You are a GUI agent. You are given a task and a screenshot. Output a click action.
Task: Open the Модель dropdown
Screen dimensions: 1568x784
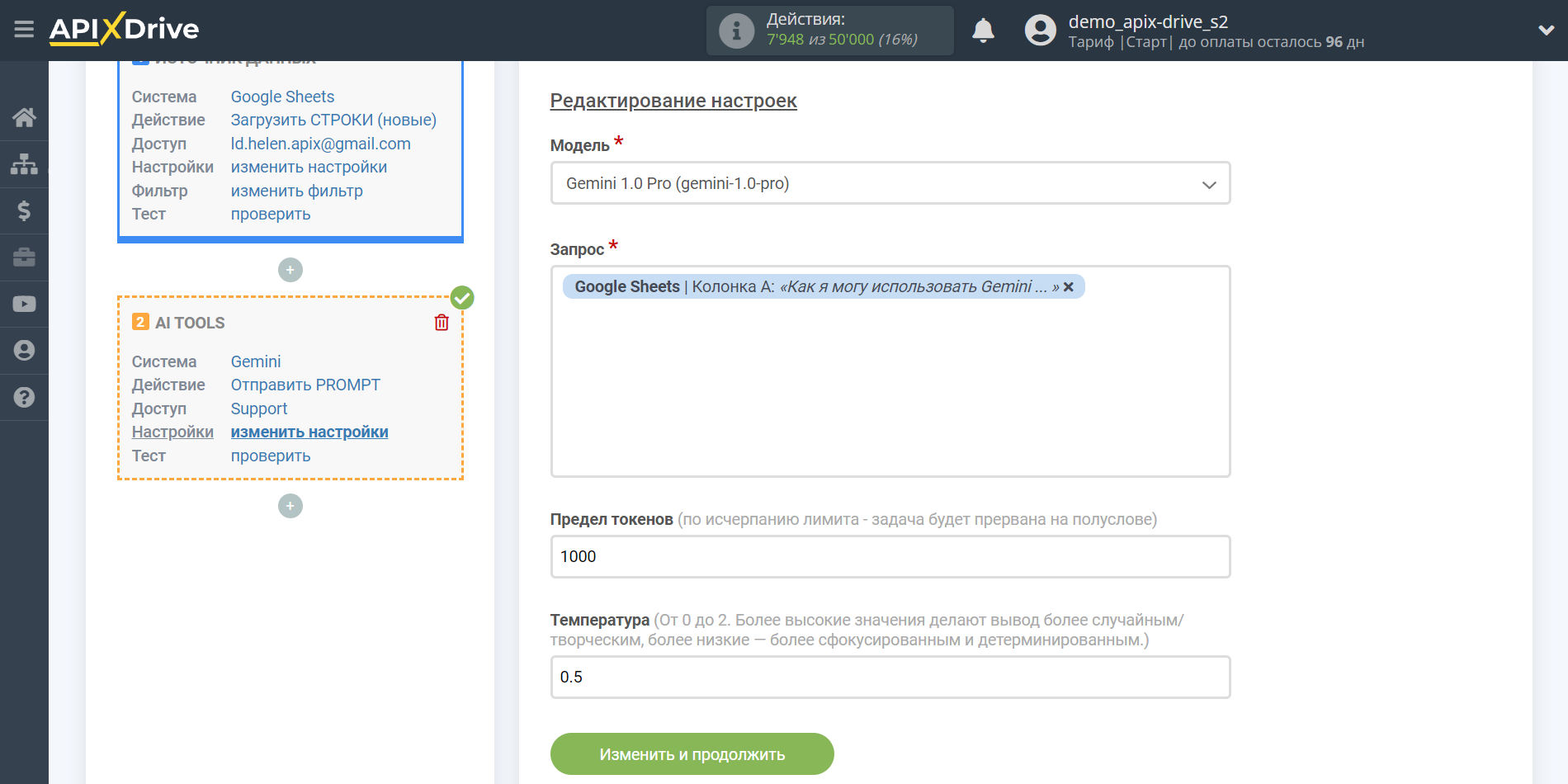[x=890, y=183]
